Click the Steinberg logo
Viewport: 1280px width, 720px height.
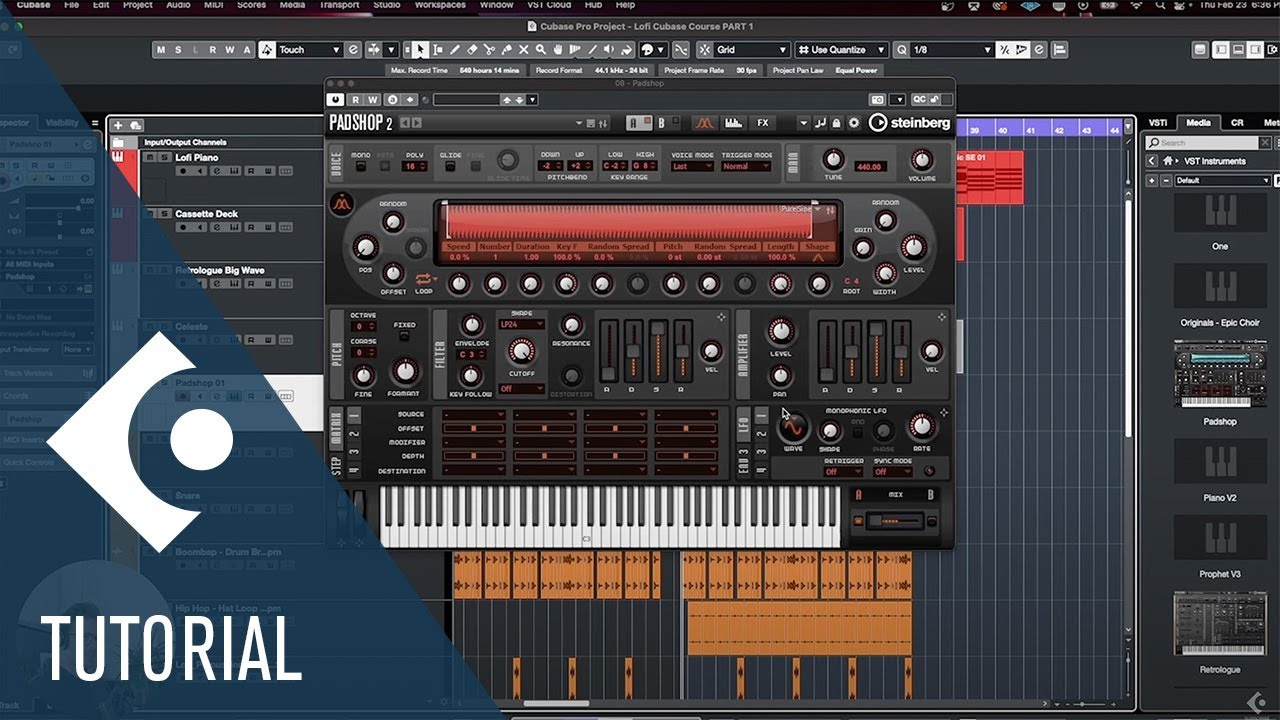pos(909,123)
